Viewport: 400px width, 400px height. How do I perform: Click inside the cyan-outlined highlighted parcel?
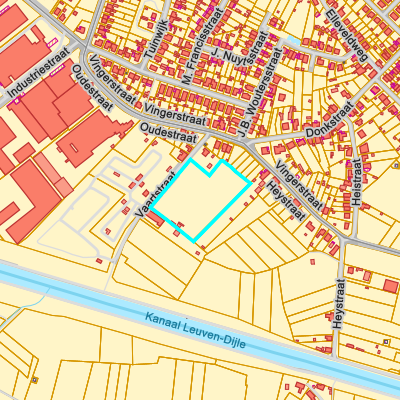point(200,200)
